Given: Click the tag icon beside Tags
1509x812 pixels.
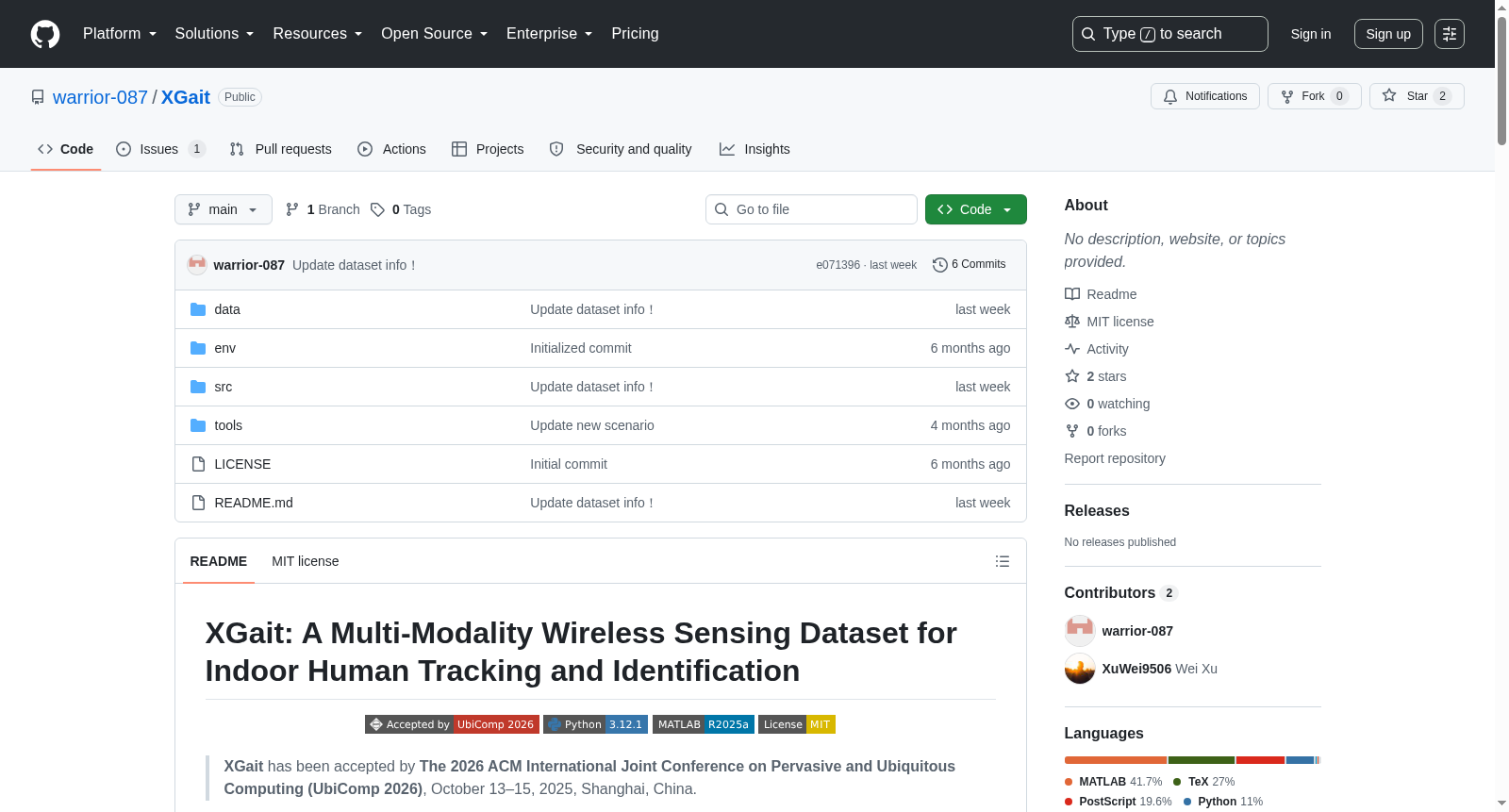Looking at the screenshot, I should (x=377, y=209).
